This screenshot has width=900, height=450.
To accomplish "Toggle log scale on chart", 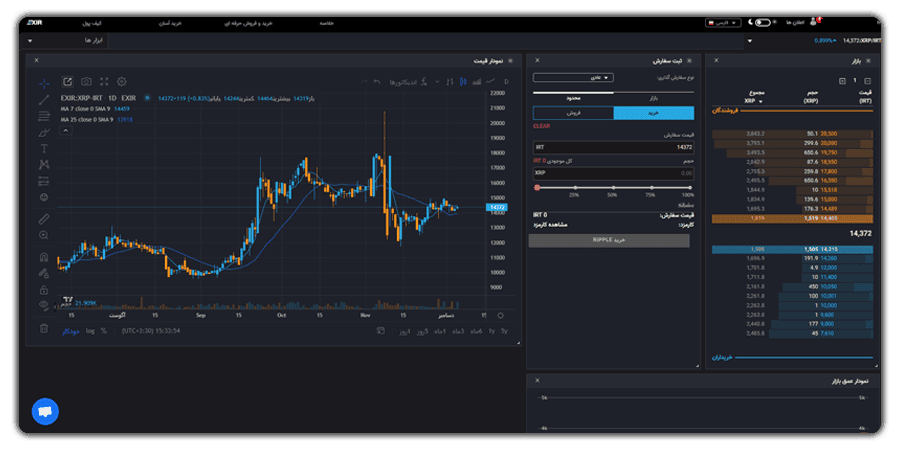I will click(90, 331).
